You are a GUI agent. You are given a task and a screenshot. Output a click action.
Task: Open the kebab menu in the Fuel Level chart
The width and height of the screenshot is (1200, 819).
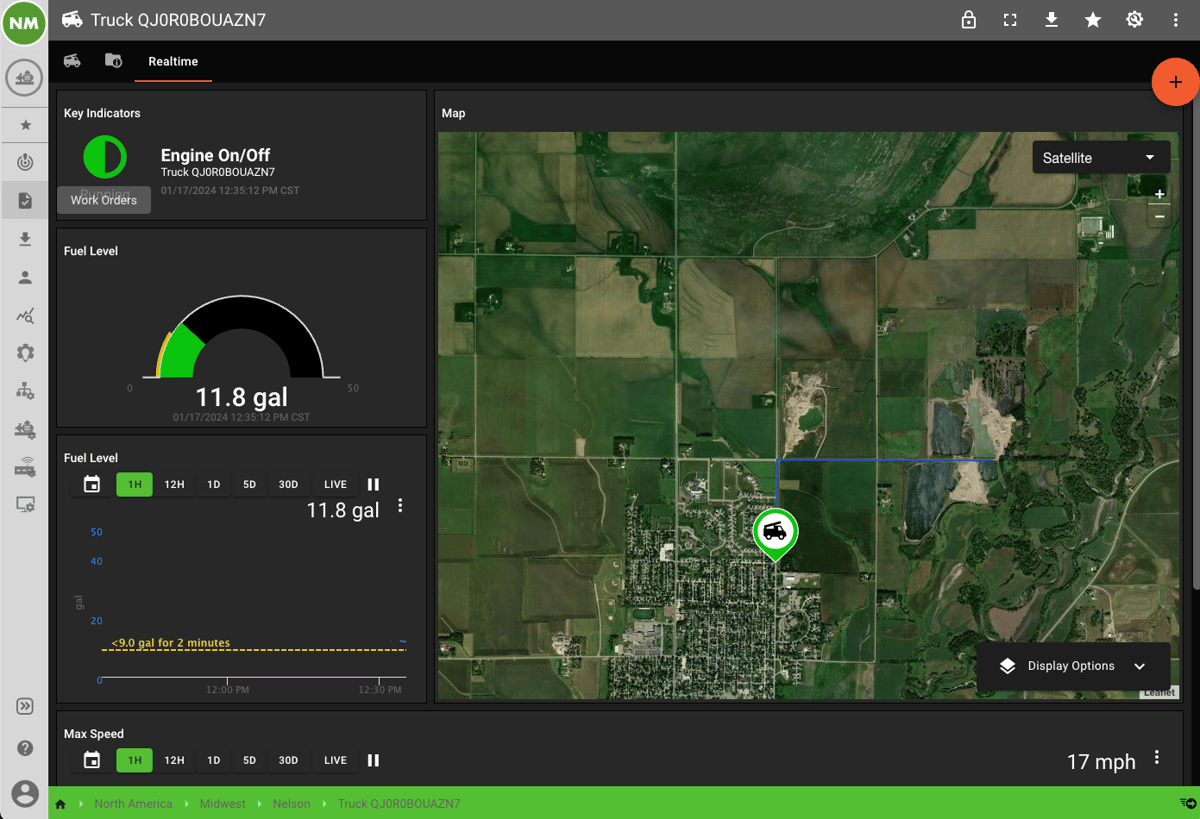point(400,506)
